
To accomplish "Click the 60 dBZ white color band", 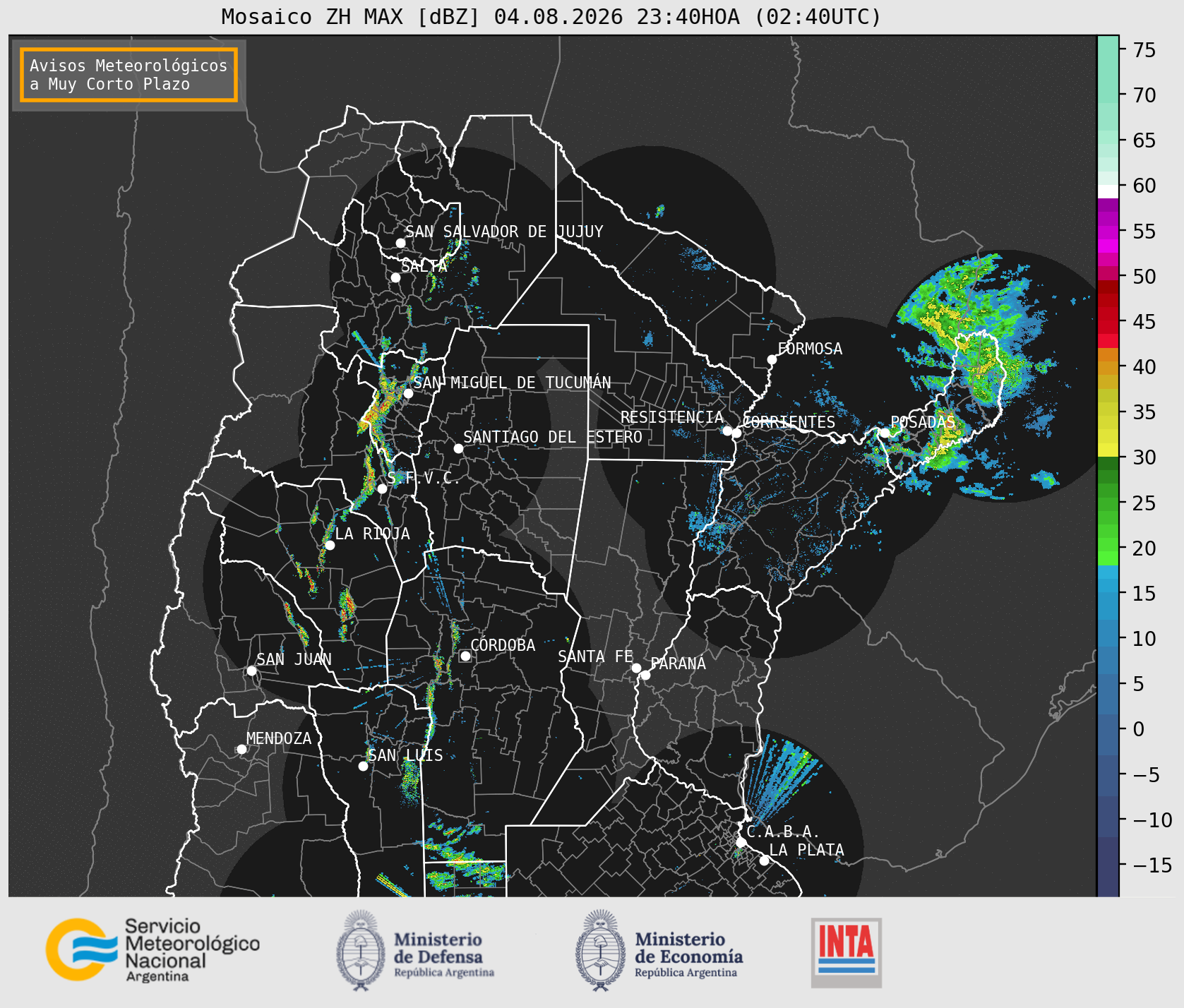I will pos(1108,191).
